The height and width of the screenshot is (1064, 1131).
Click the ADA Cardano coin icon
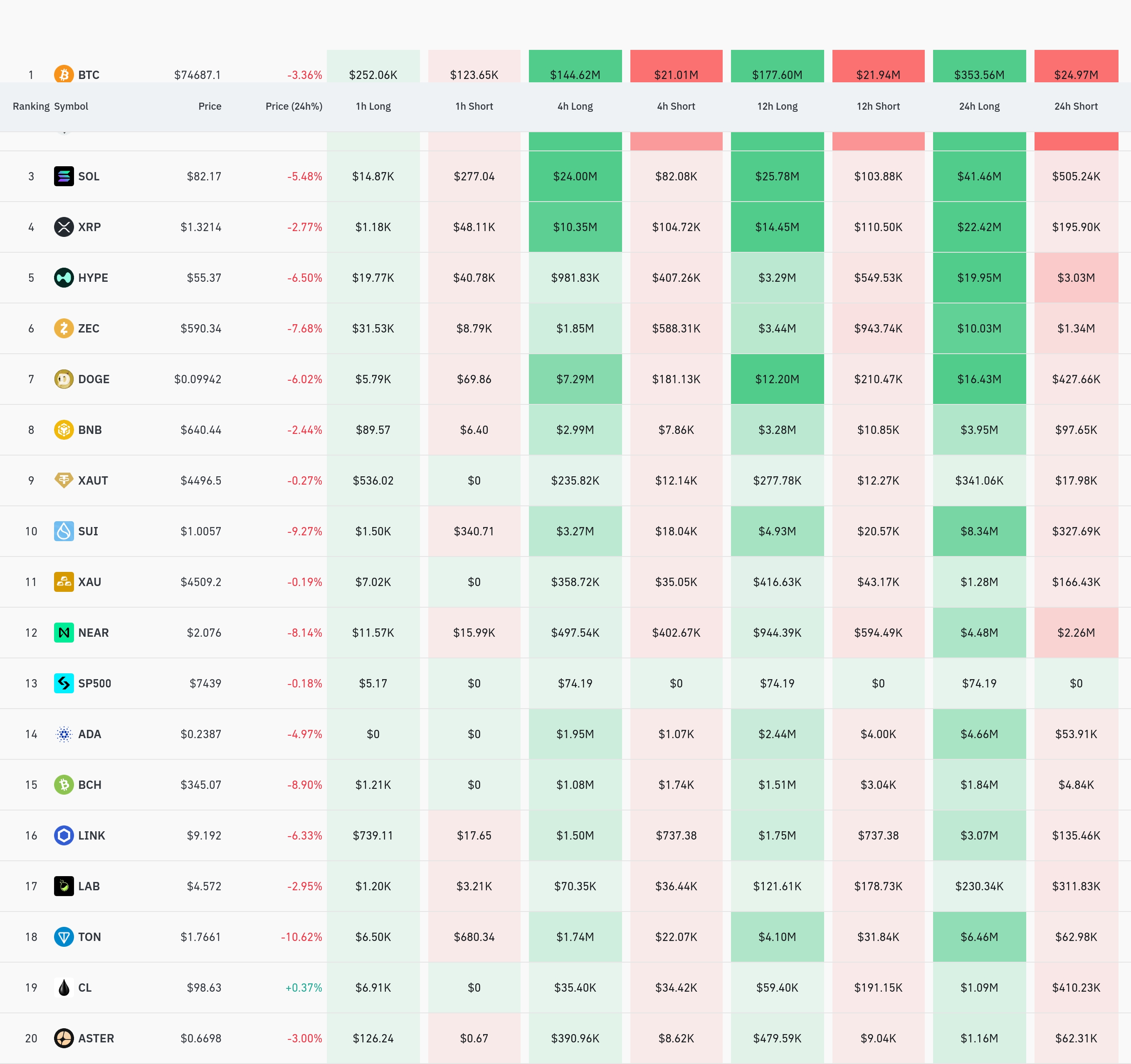click(64, 734)
